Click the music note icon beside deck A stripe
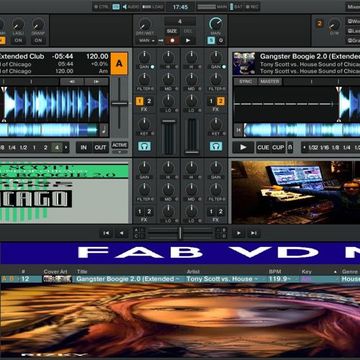The height and width of the screenshot is (360, 360). 104,130
